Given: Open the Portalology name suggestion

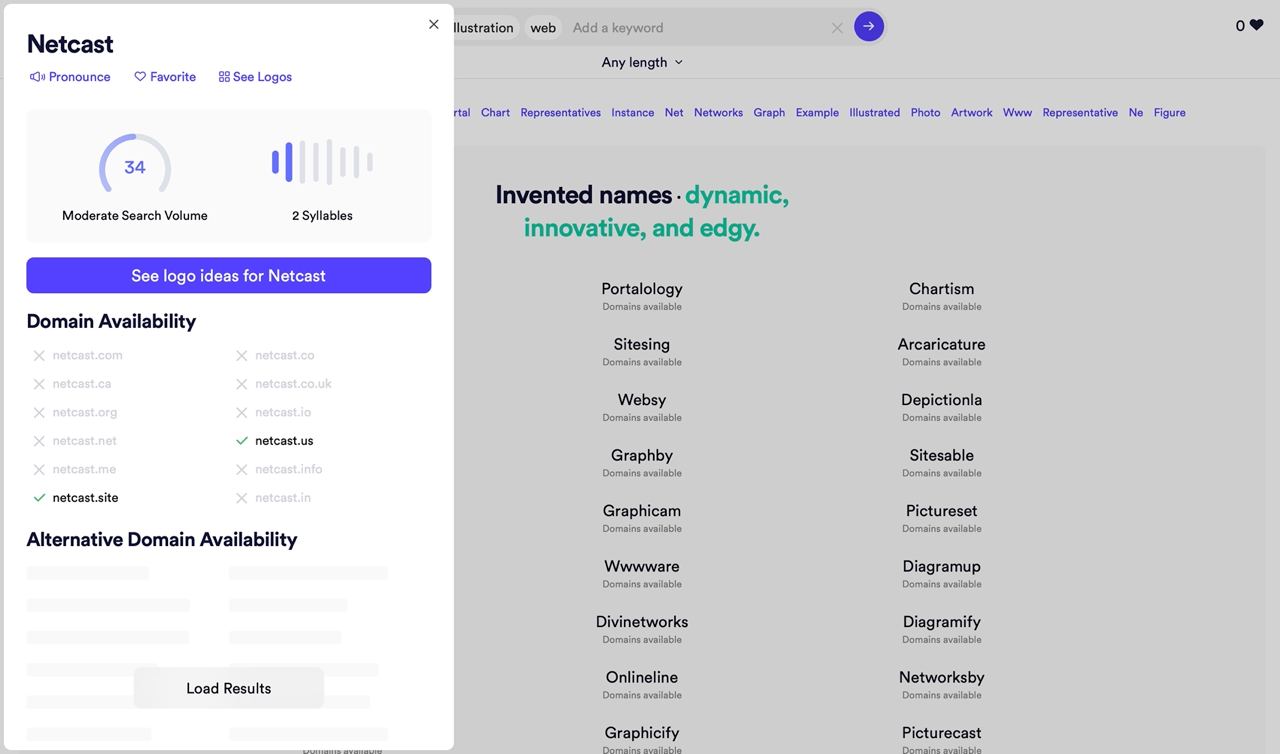Looking at the screenshot, I should (x=642, y=289).
